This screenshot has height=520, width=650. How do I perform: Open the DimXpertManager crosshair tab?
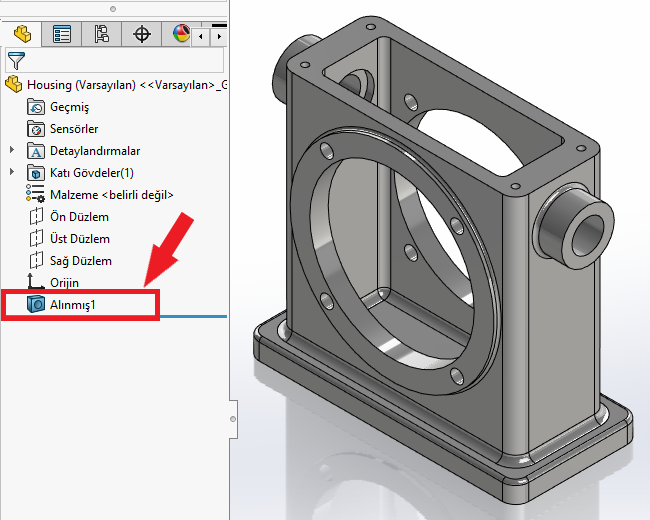tap(142, 34)
